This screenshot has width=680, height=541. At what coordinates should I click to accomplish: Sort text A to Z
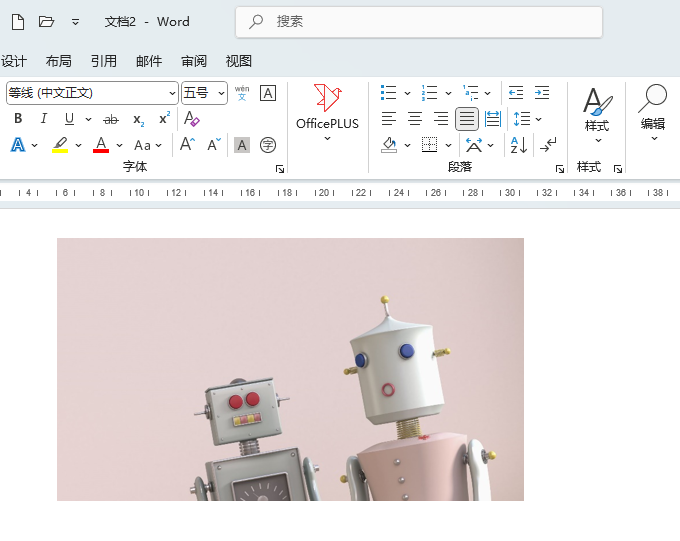click(x=519, y=145)
